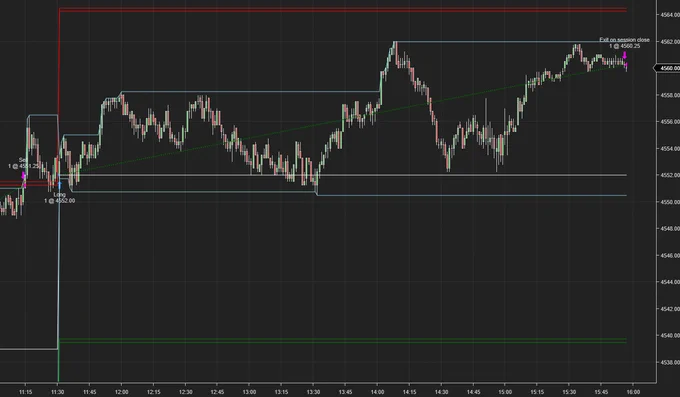Image resolution: width=680 pixels, height=397 pixels.
Task: Click the 12:30 time axis label
Action: [185, 392]
